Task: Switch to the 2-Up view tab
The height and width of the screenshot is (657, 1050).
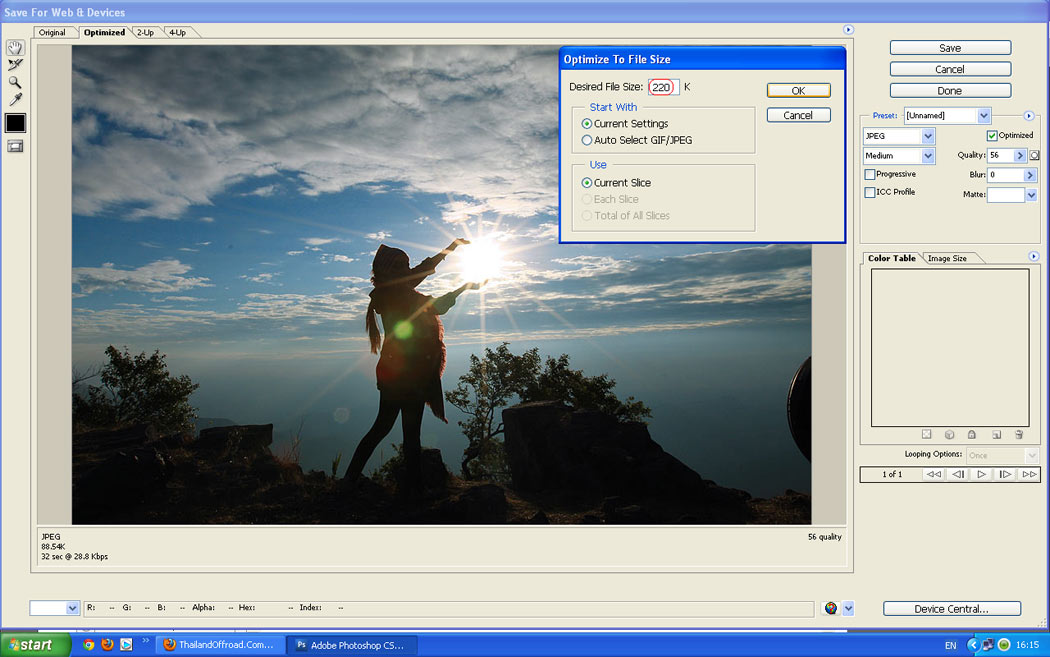Action: point(145,33)
